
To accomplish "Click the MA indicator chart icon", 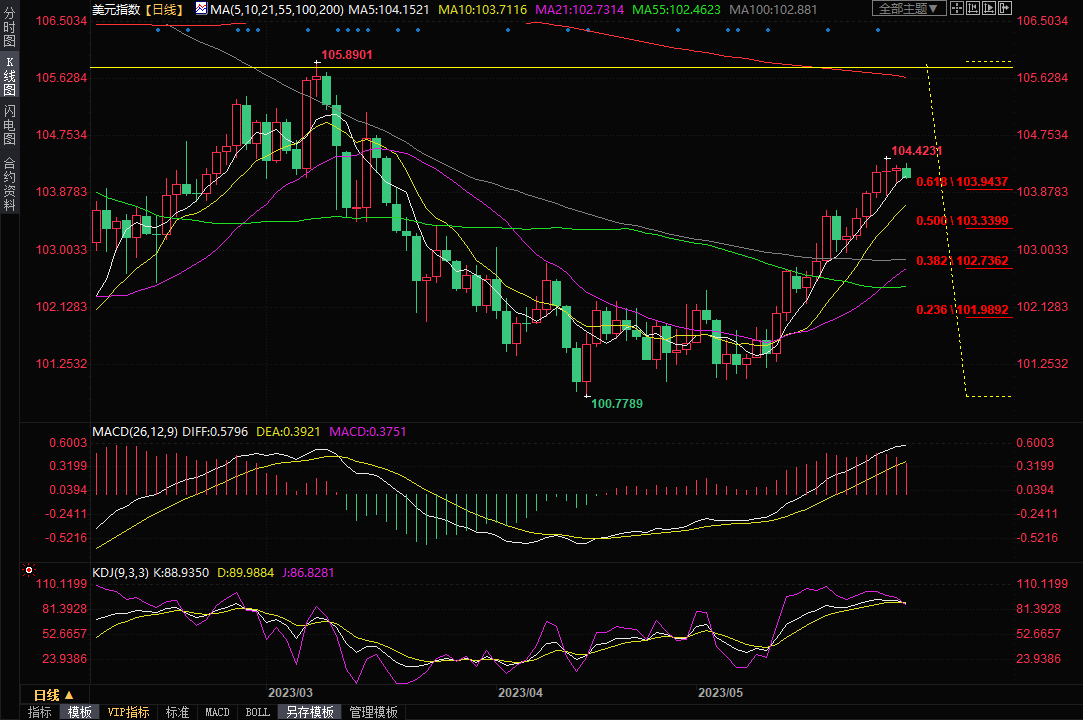I will click(201, 9).
